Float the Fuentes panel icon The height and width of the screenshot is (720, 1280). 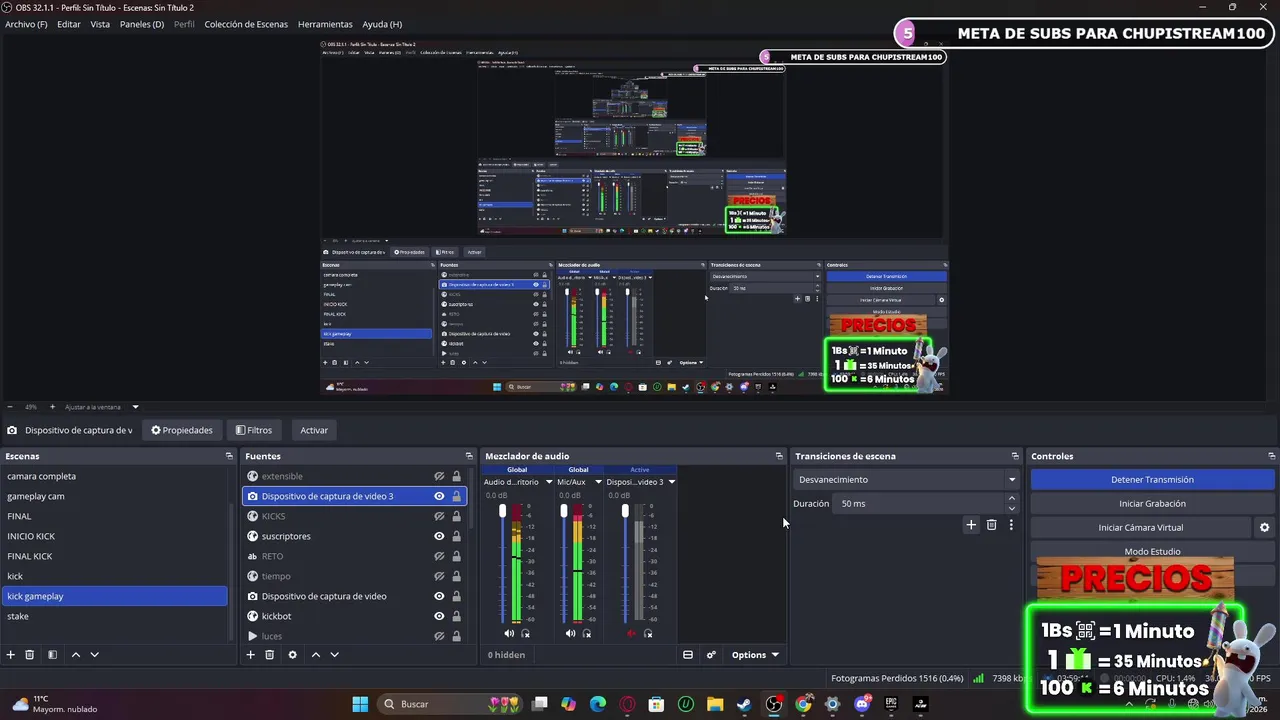[469, 456]
